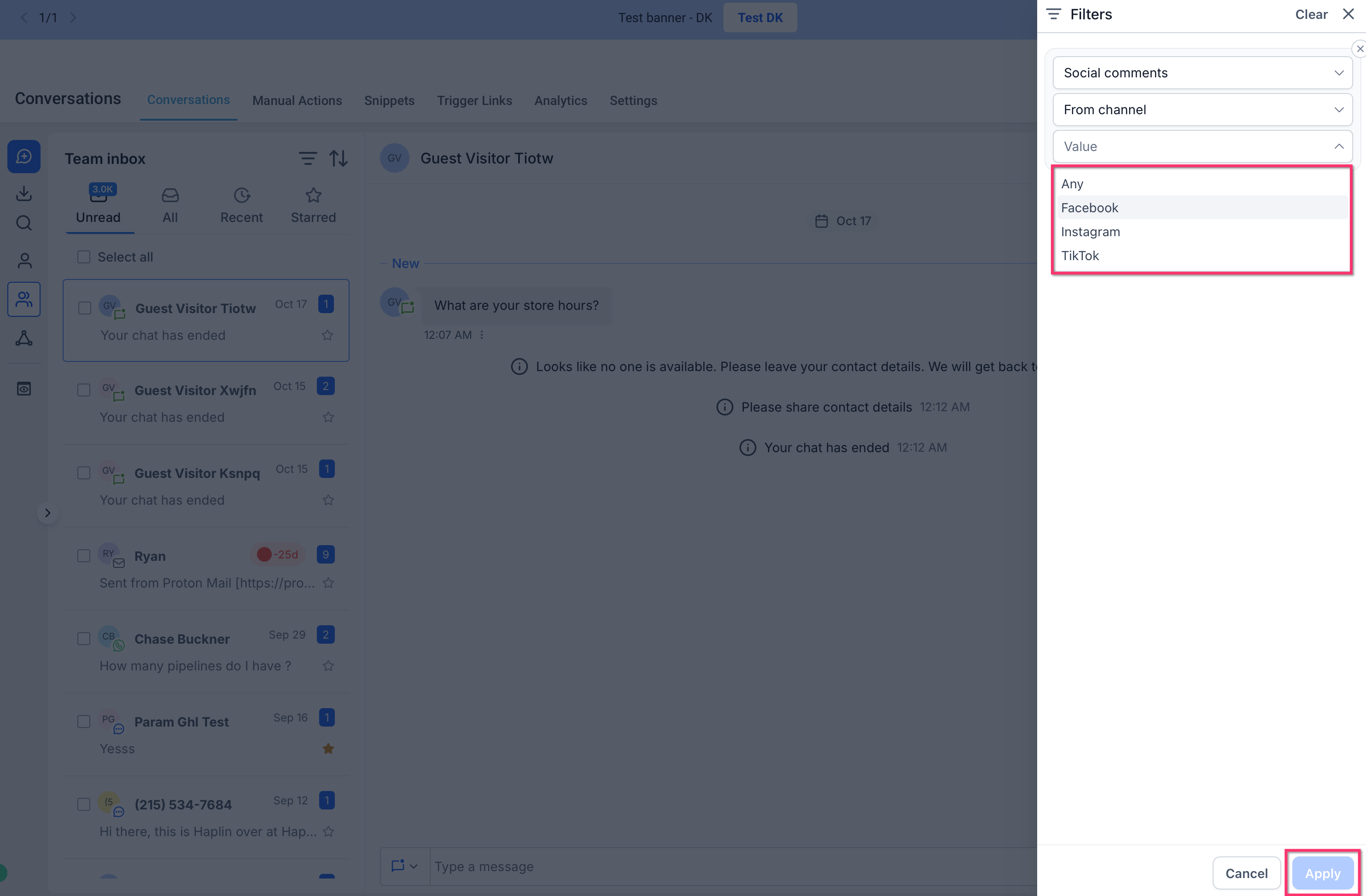
Task: Expand the left sidebar chevron
Action: pos(47,513)
